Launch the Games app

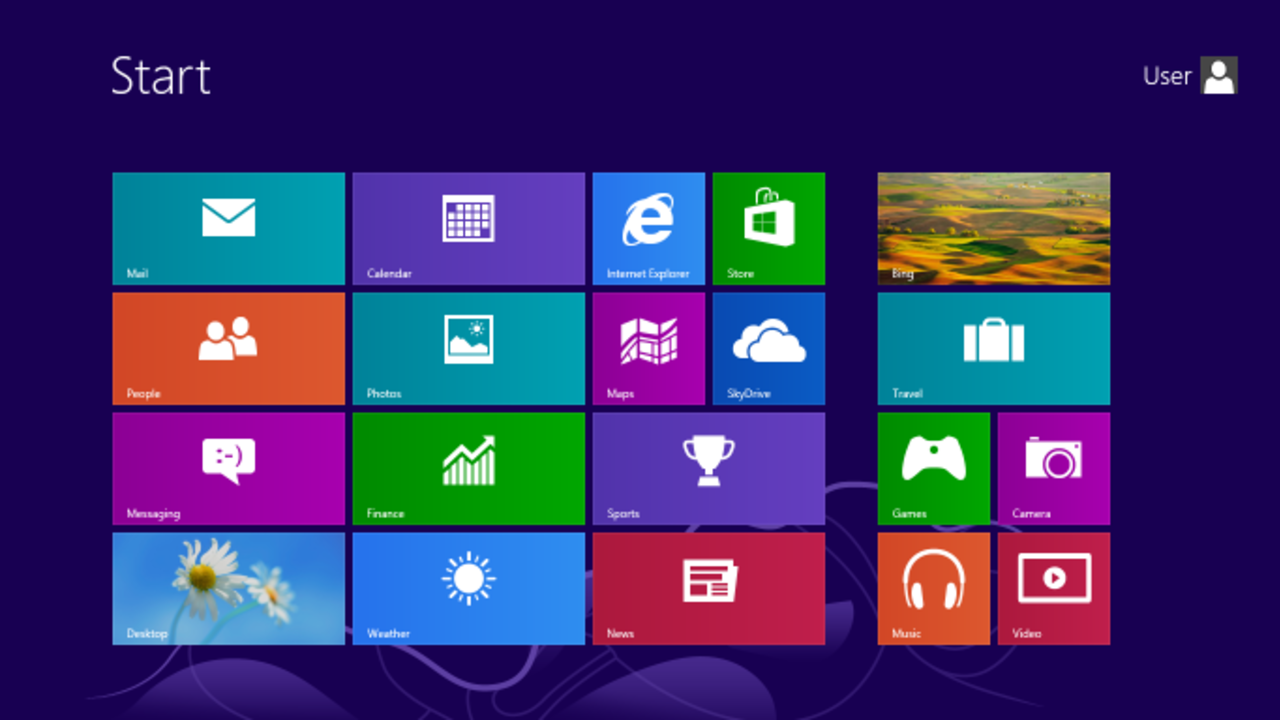[933, 468]
